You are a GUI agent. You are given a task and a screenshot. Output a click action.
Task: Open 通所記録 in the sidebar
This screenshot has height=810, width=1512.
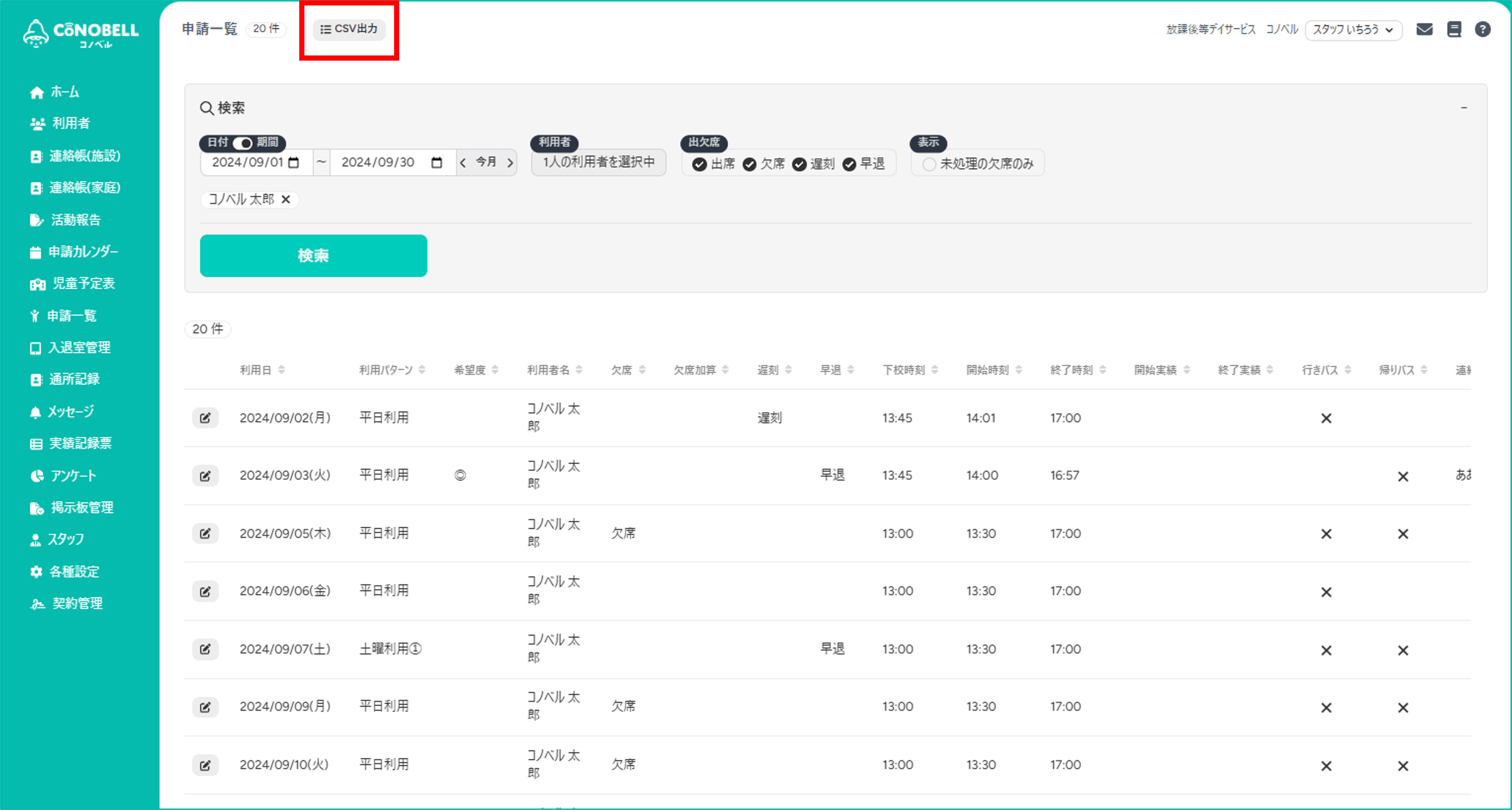(65, 380)
